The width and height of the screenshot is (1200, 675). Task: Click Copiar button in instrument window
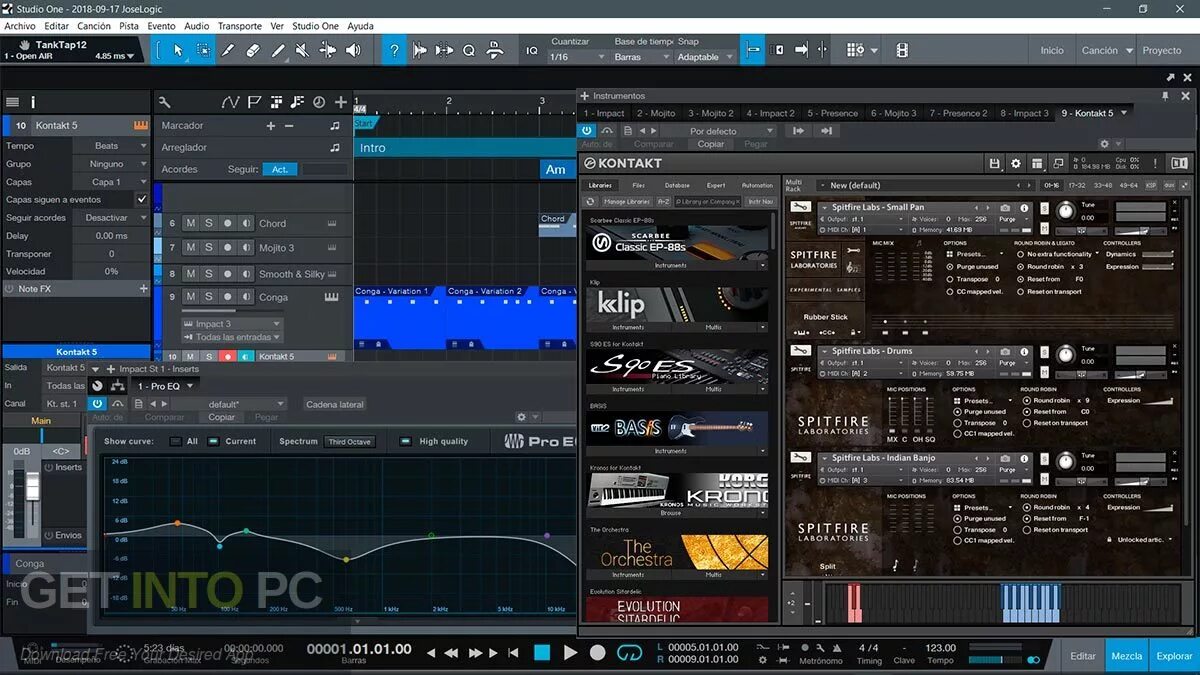[x=711, y=144]
